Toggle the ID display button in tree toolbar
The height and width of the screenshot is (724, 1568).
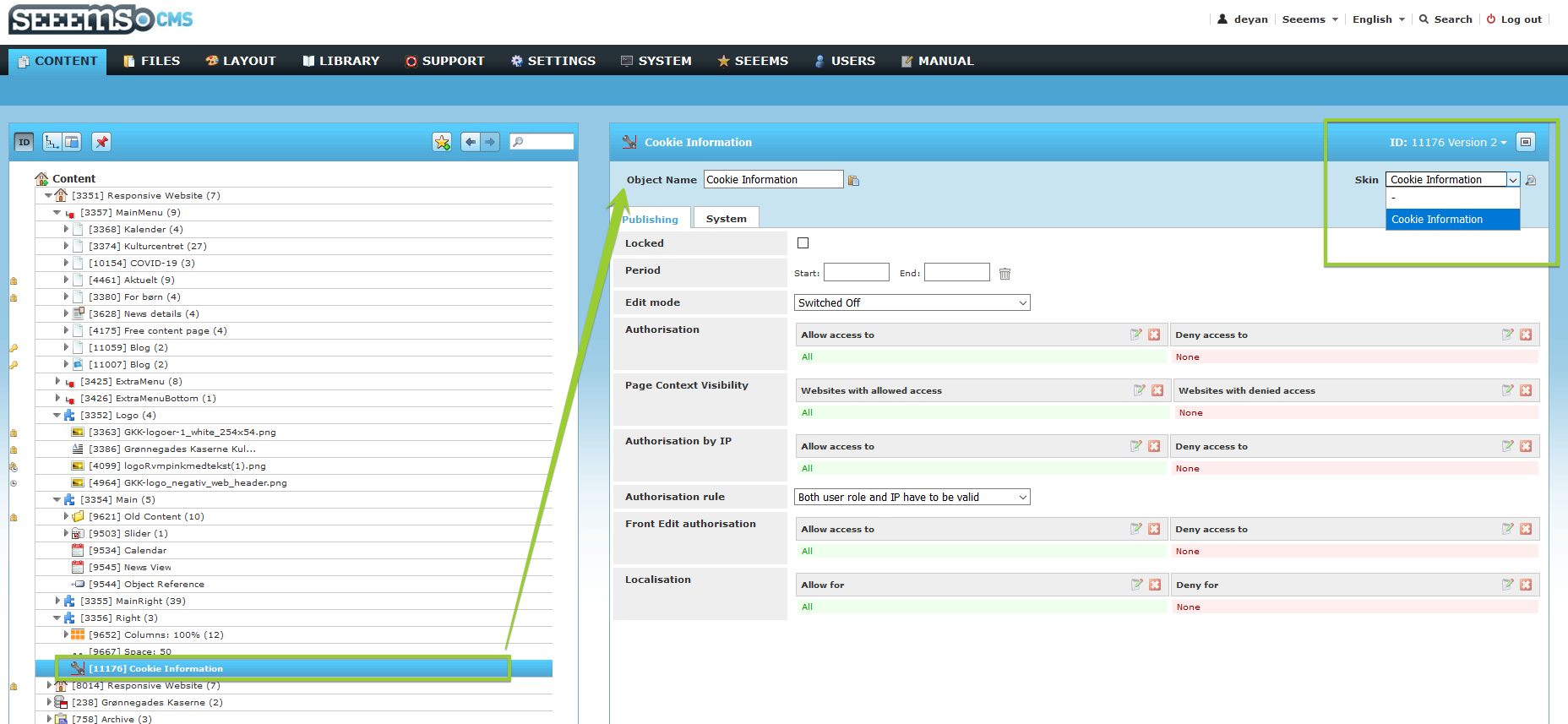click(24, 142)
